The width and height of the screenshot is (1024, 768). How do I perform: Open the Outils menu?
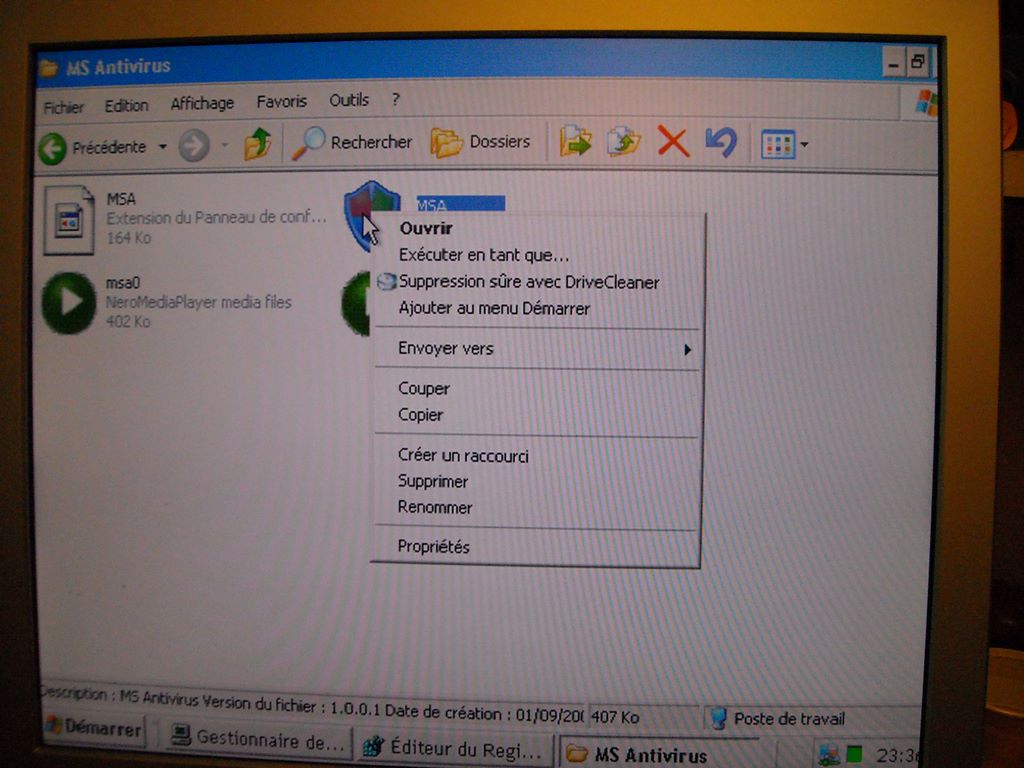coord(349,100)
